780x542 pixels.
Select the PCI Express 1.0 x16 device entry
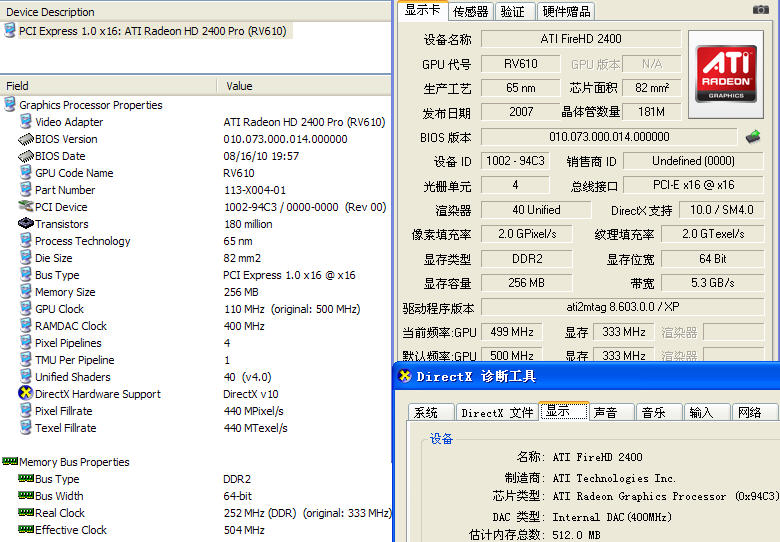click(x=153, y=31)
